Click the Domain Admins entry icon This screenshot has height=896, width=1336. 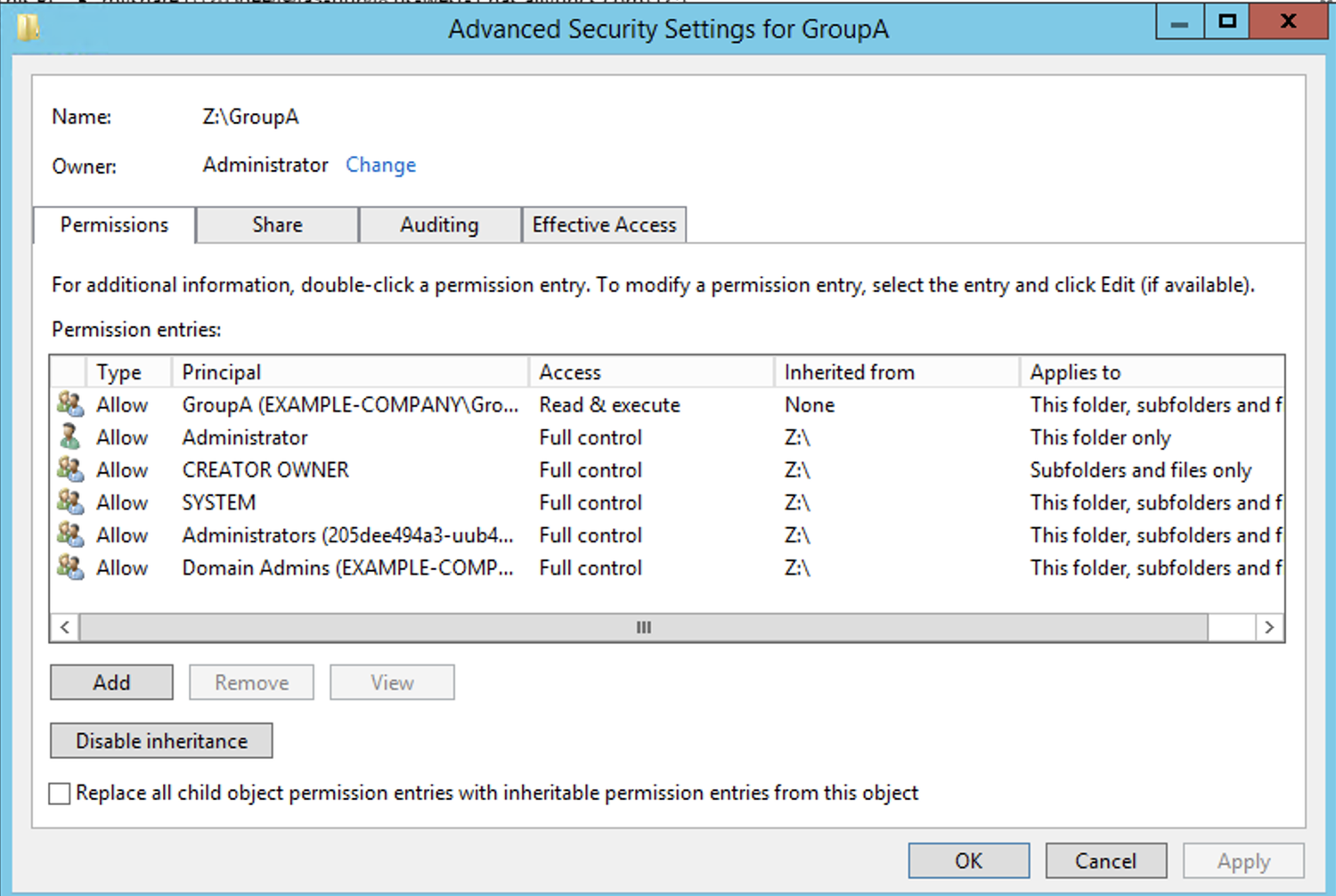pos(70,567)
